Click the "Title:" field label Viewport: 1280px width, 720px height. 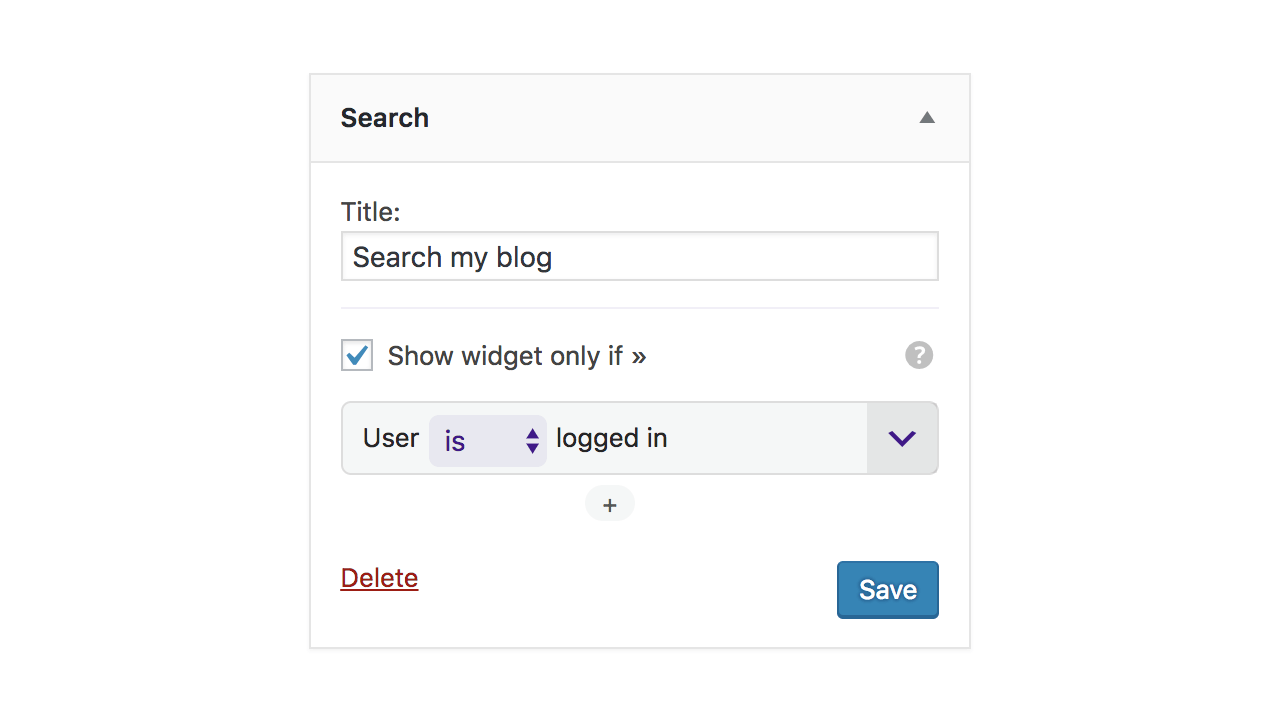(370, 212)
